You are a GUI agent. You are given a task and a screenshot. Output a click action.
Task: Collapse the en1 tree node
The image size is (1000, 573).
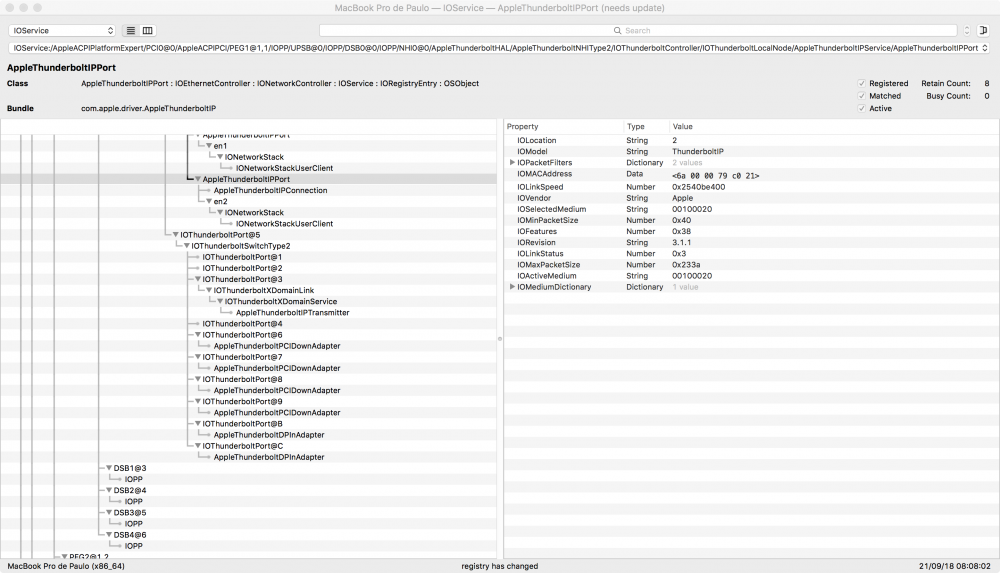[209, 146]
